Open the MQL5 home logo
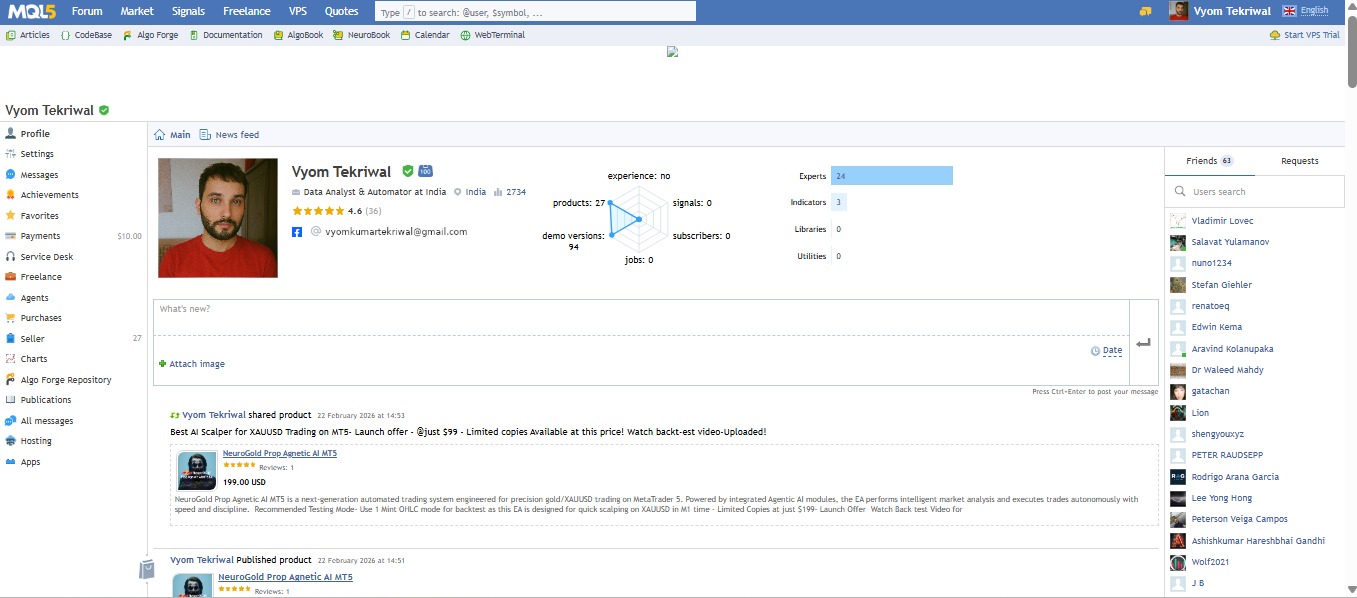Viewport: 1357px width, 598px height. point(30,11)
